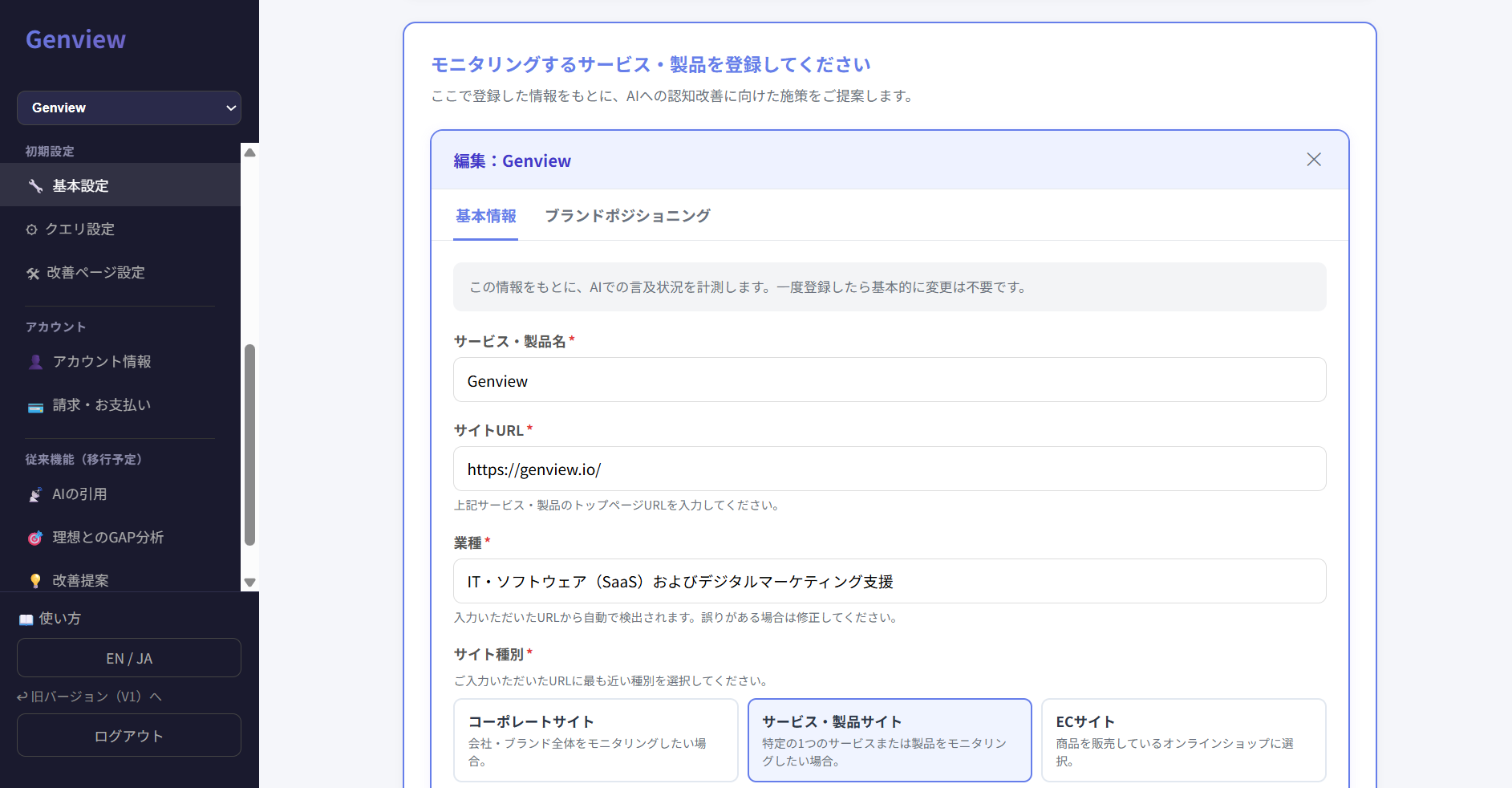Click the 編集：Genview panel title
Screen dimensions: 1512x788
pyautogui.click(x=513, y=160)
